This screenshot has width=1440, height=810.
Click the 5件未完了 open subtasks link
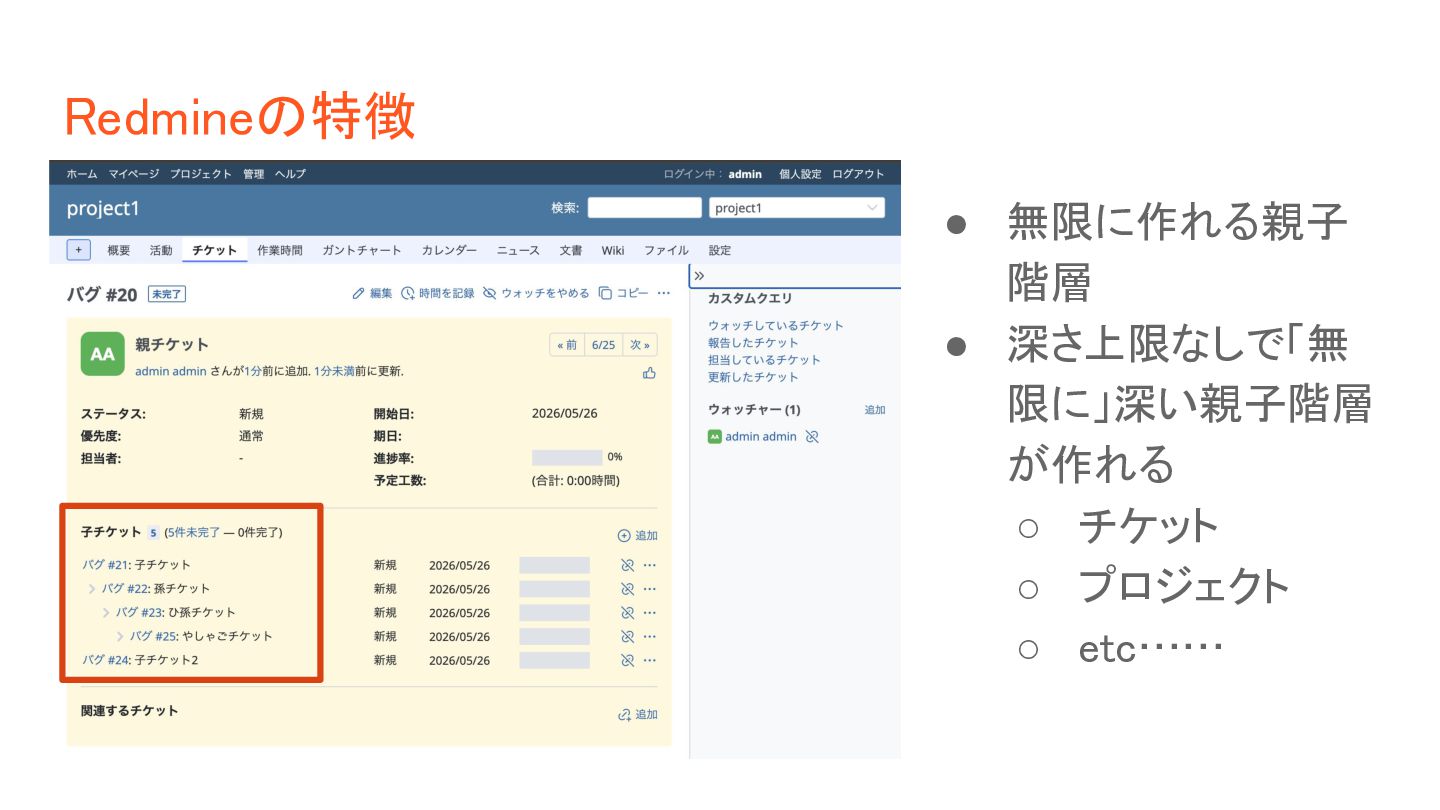point(194,532)
